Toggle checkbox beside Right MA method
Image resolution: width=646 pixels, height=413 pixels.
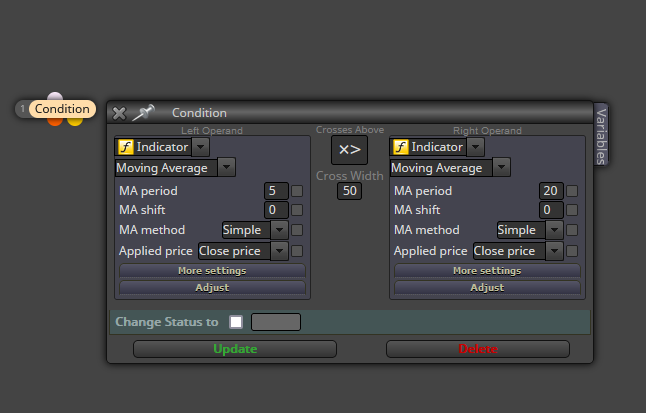tap(572, 230)
